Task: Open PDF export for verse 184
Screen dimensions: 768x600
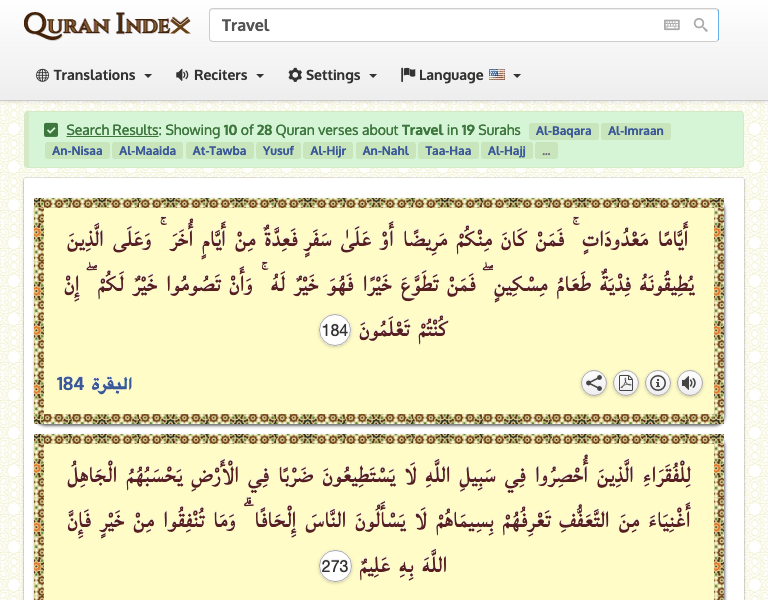Action: (626, 383)
